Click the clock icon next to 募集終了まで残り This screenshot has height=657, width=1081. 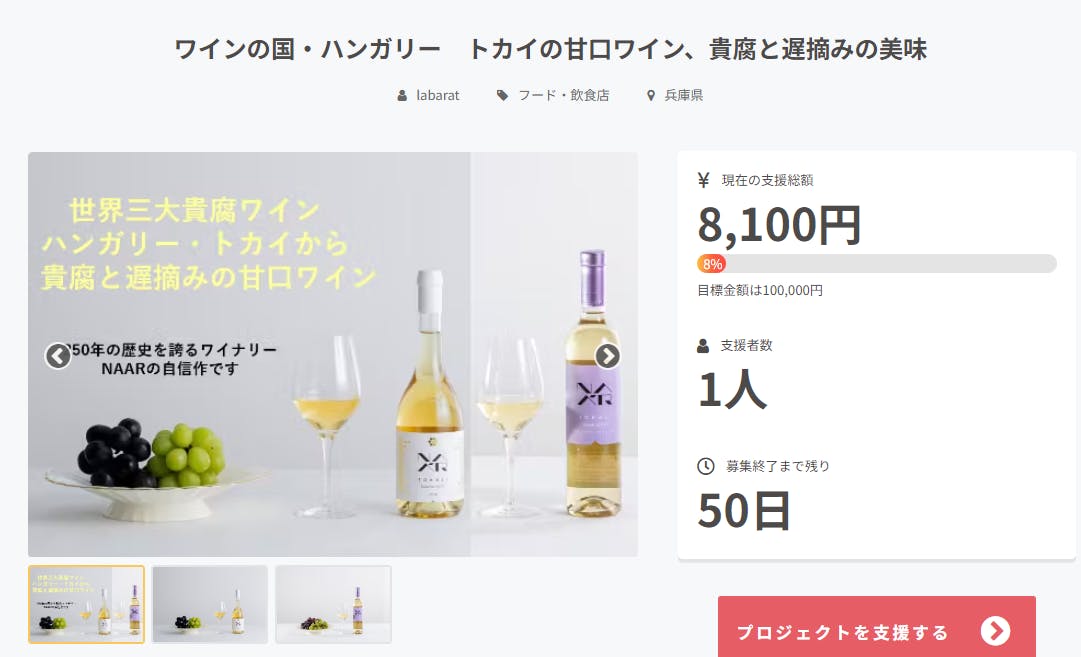(x=705, y=466)
